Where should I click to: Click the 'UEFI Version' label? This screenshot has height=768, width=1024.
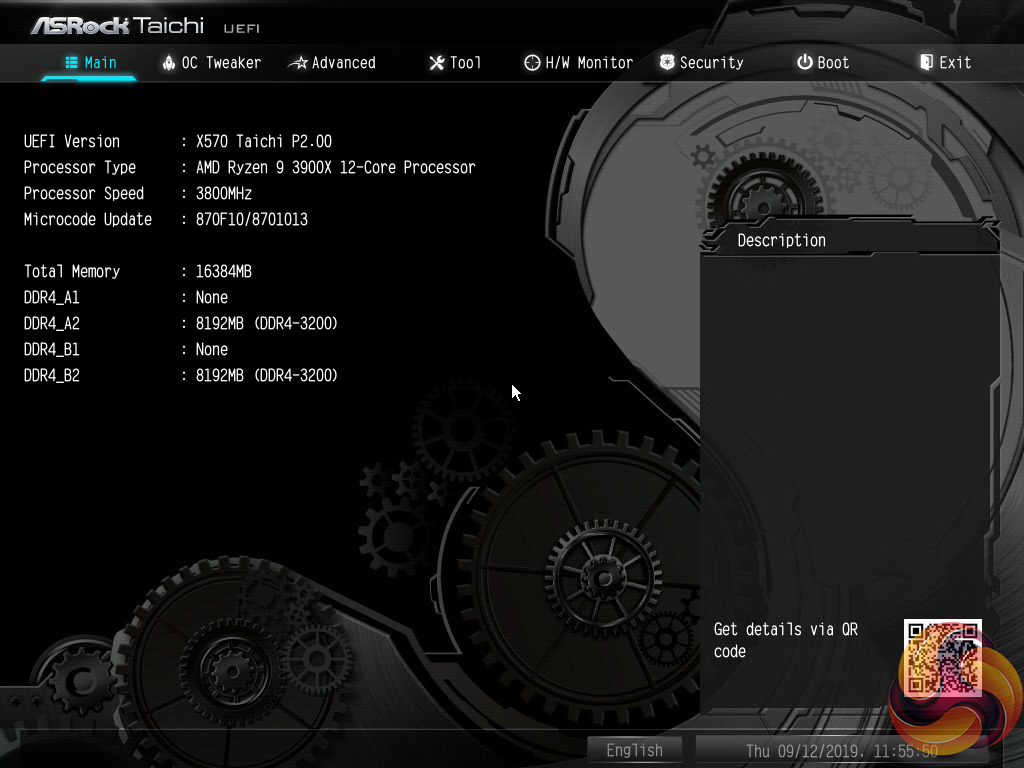(x=72, y=142)
